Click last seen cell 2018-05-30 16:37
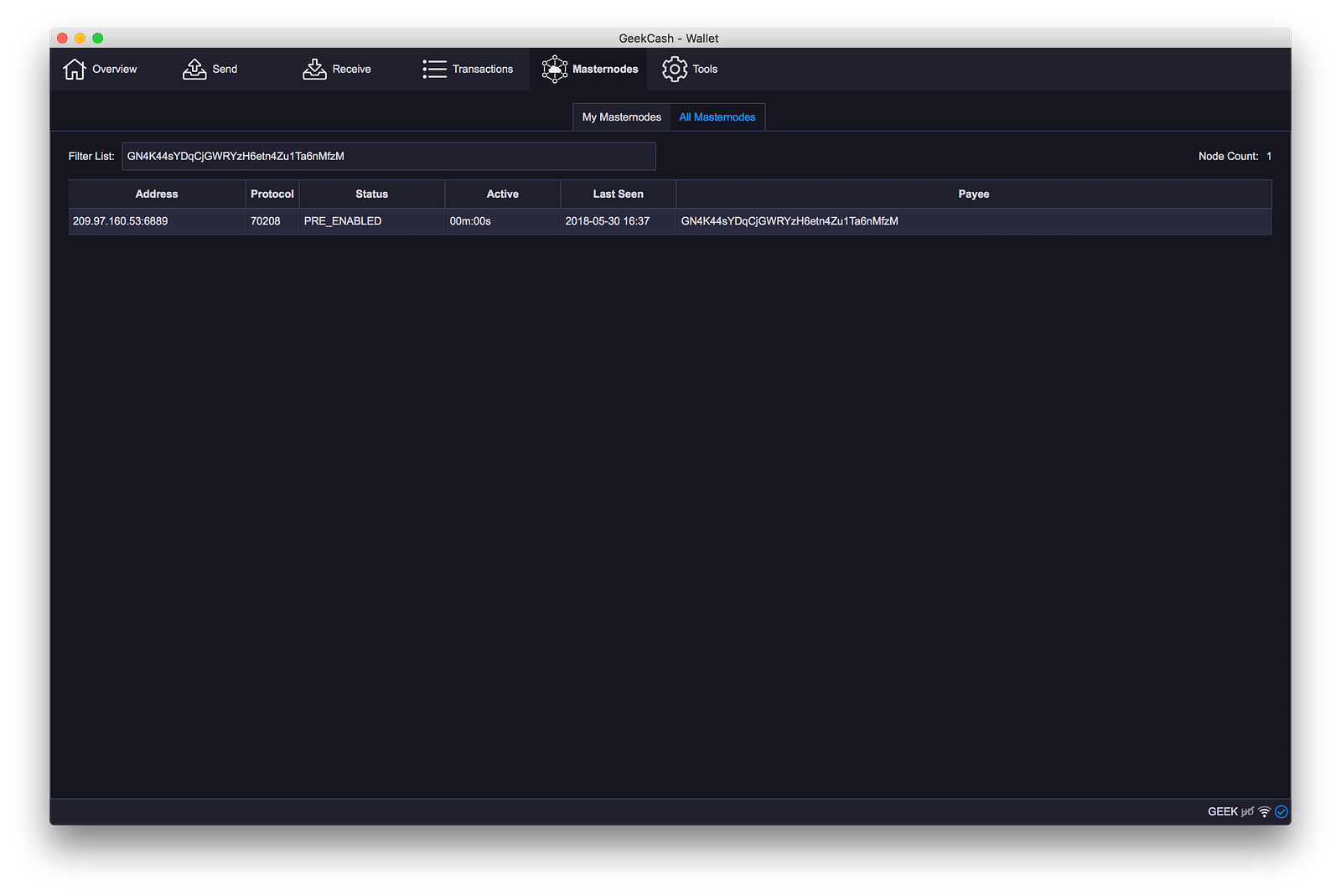This screenshot has height=896, width=1341. tap(619, 221)
